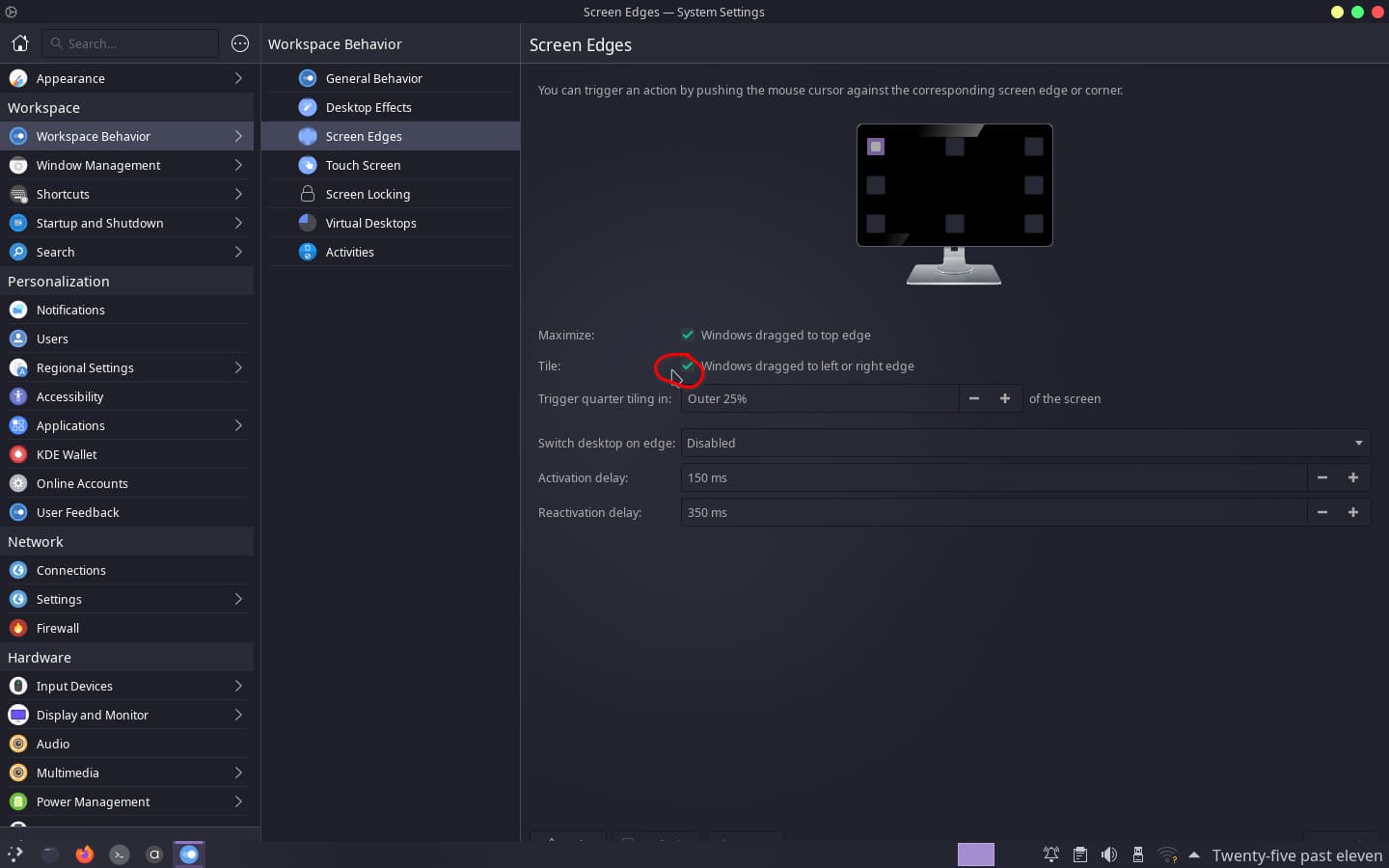The height and width of the screenshot is (868, 1389).
Task: Open the terminal from the taskbar
Action: [120, 854]
